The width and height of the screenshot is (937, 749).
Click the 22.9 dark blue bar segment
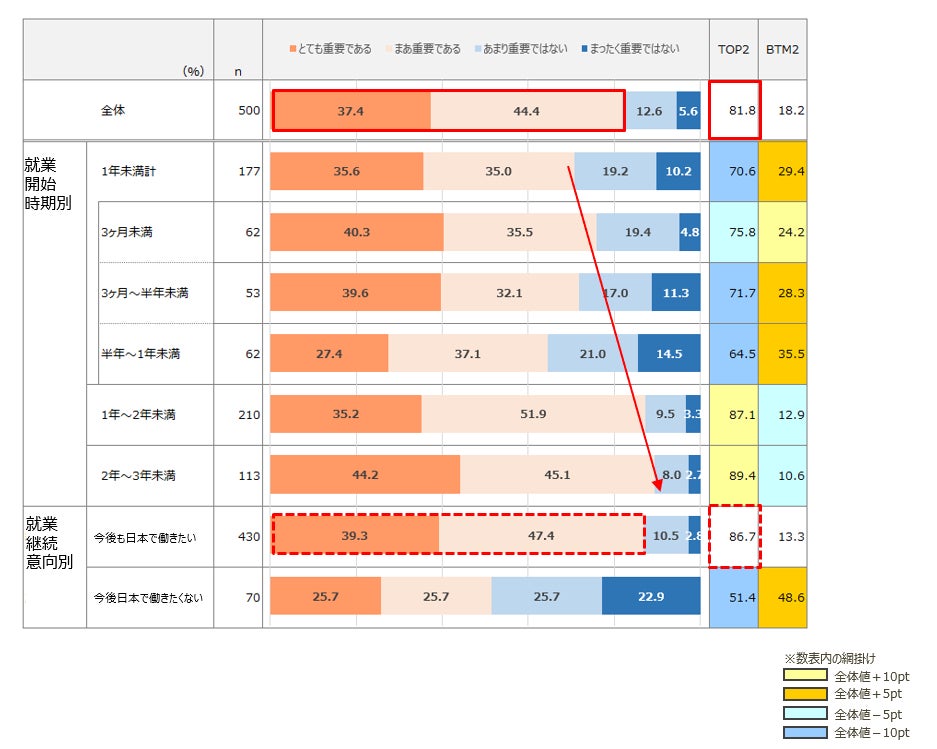coord(651,596)
